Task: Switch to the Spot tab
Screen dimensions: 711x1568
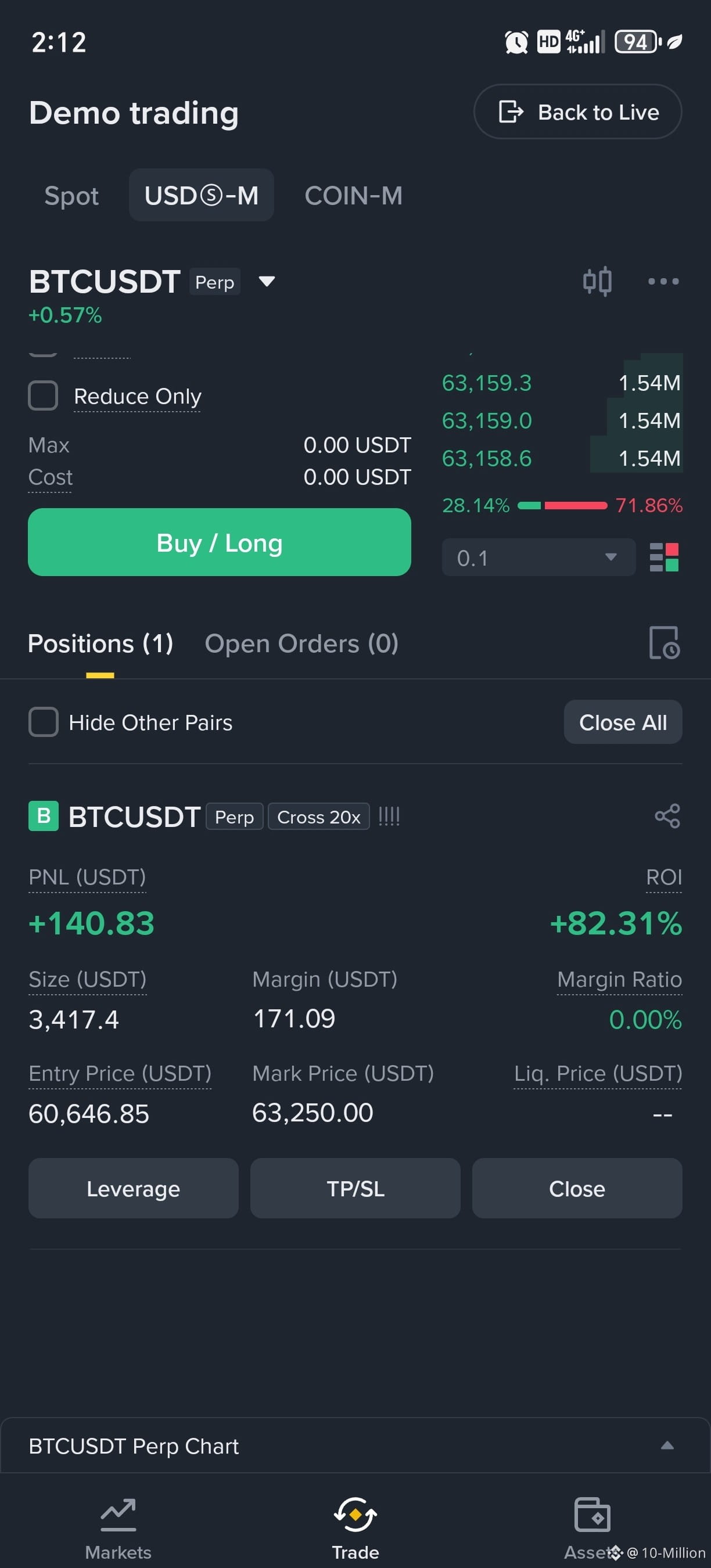Action: (x=71, y=195)
